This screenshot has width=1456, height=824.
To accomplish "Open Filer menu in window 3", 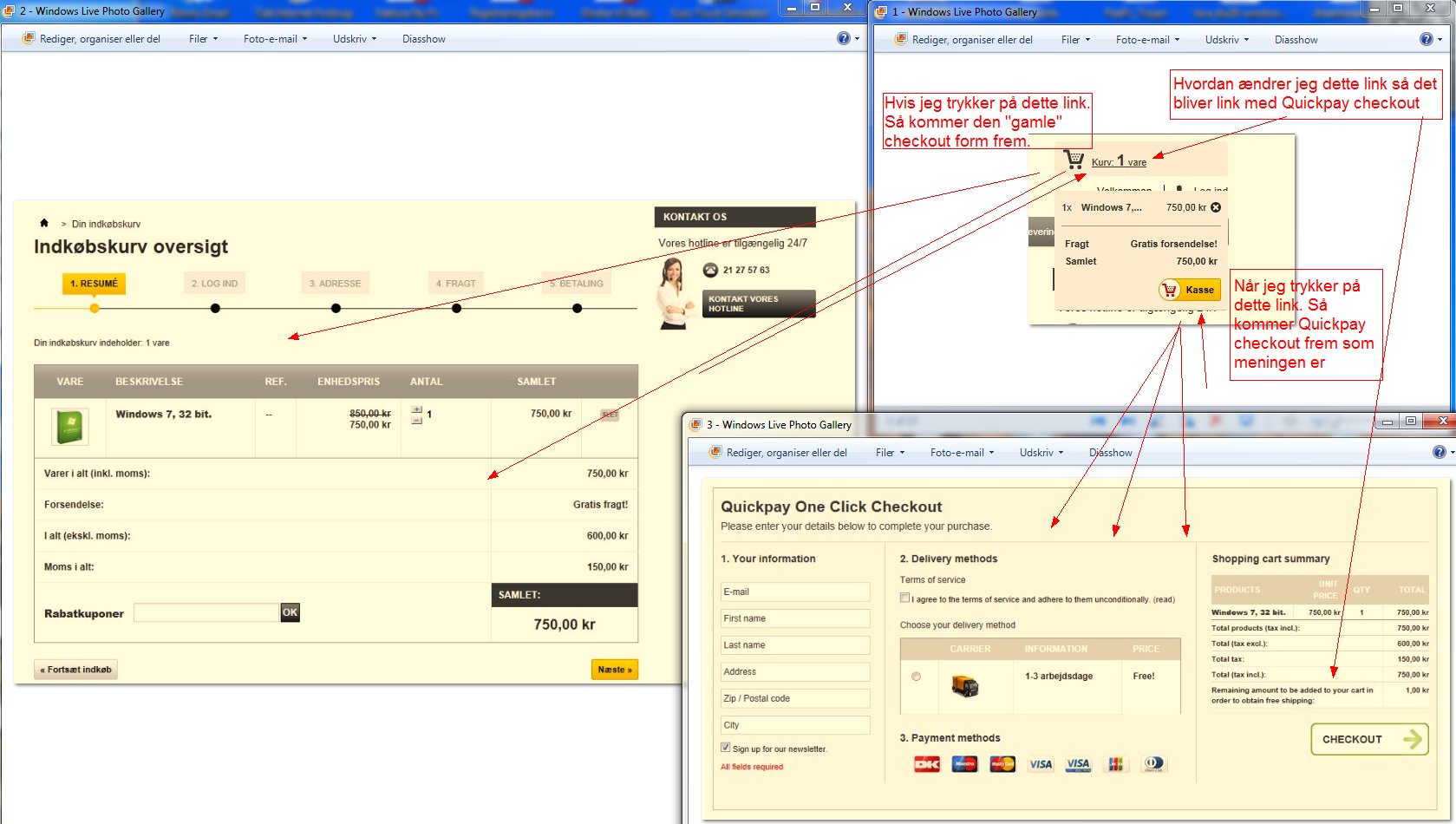I will click(891, 453).
